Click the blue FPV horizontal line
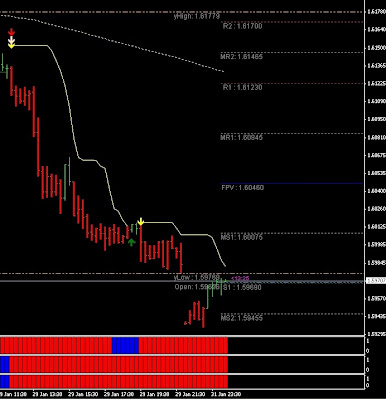Screen dimensions: 386x400 (x=292, y=183)
